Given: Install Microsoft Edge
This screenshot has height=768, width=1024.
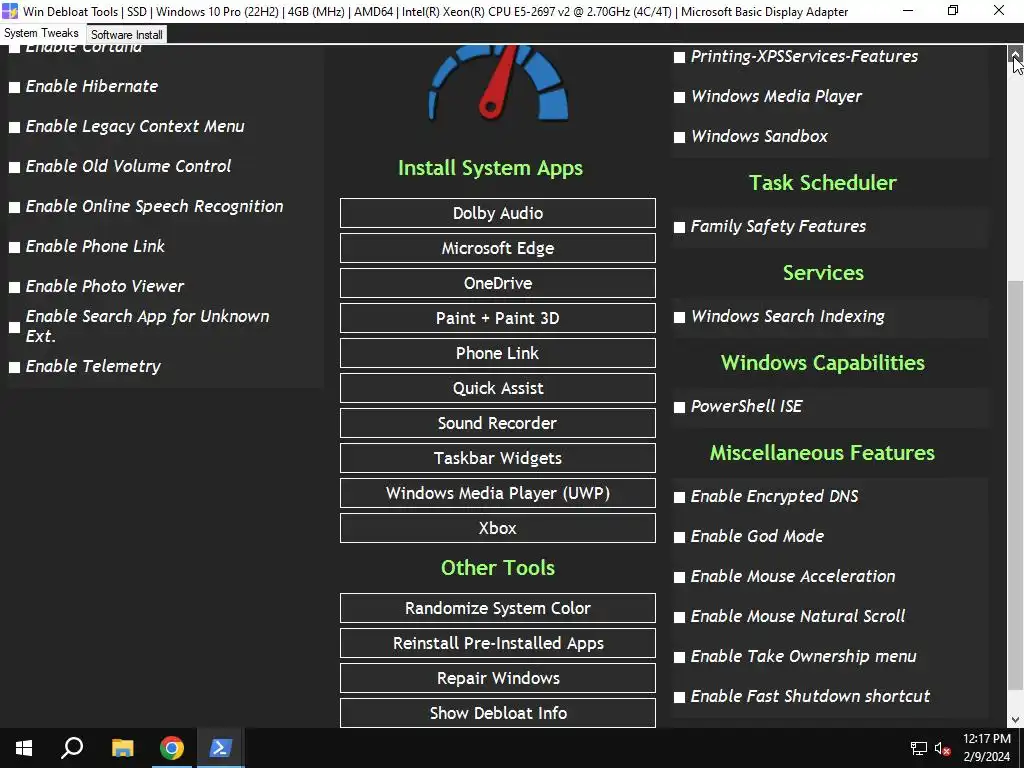Looking at the screenshot, I should pos(498,248).
